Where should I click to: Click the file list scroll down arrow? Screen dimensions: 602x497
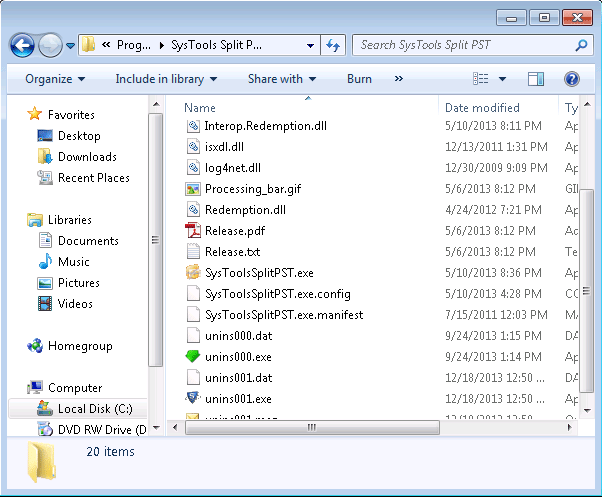587,411
